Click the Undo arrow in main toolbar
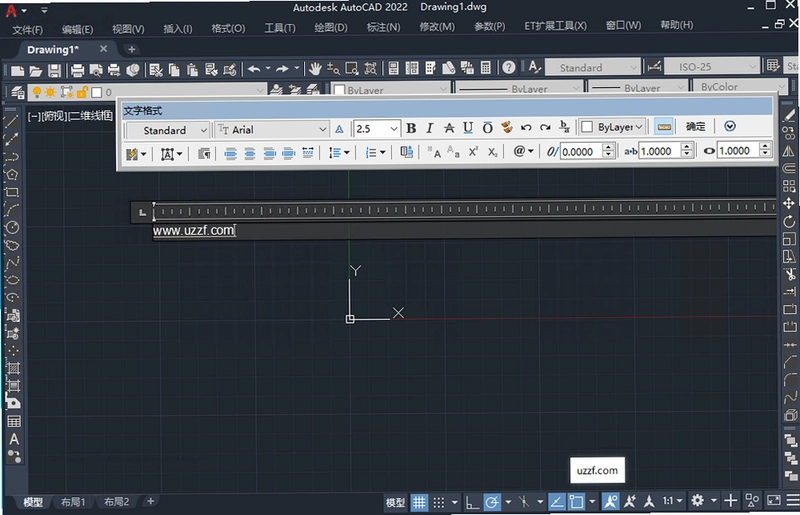 point(254,68)
